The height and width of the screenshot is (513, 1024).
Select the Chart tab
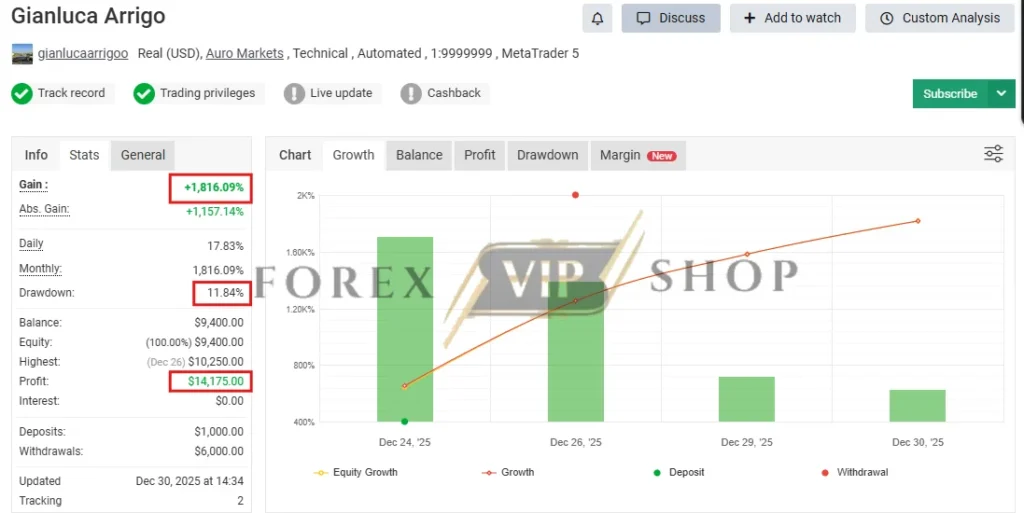(x=295, y=155)
